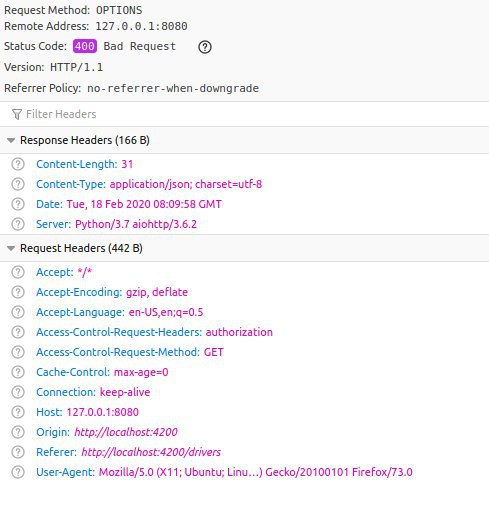Open help for Origin header

[18, 432]
